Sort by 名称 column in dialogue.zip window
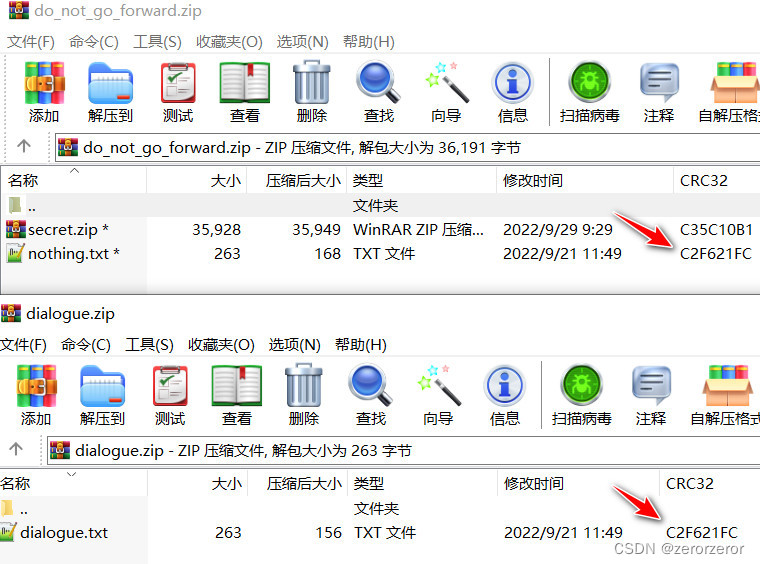Image resolution: width=760 pixels, height=564 pixels. pos(74,483)
